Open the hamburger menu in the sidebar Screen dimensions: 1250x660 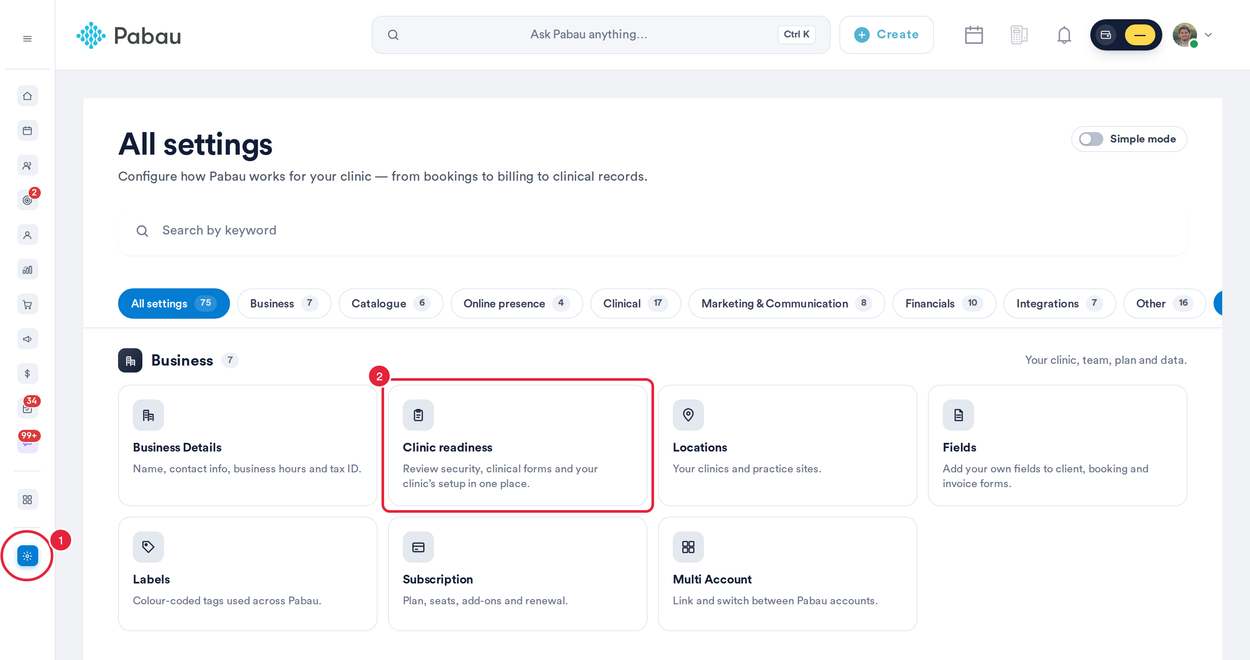click(x=27, y=39)
